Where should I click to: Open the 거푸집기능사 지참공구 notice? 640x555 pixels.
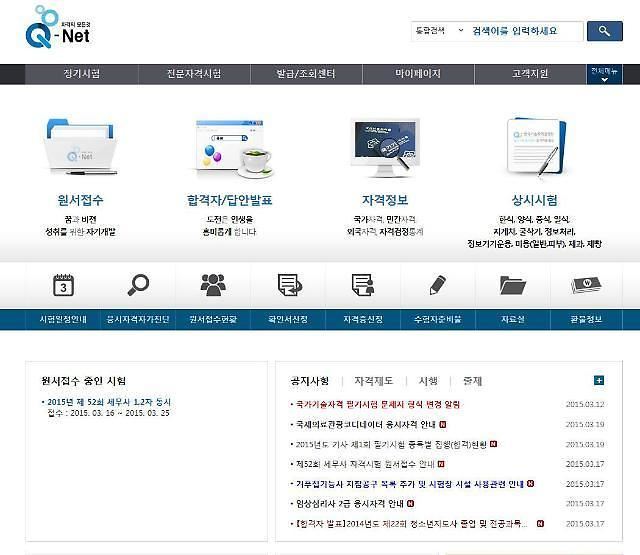tap(410, 484)
